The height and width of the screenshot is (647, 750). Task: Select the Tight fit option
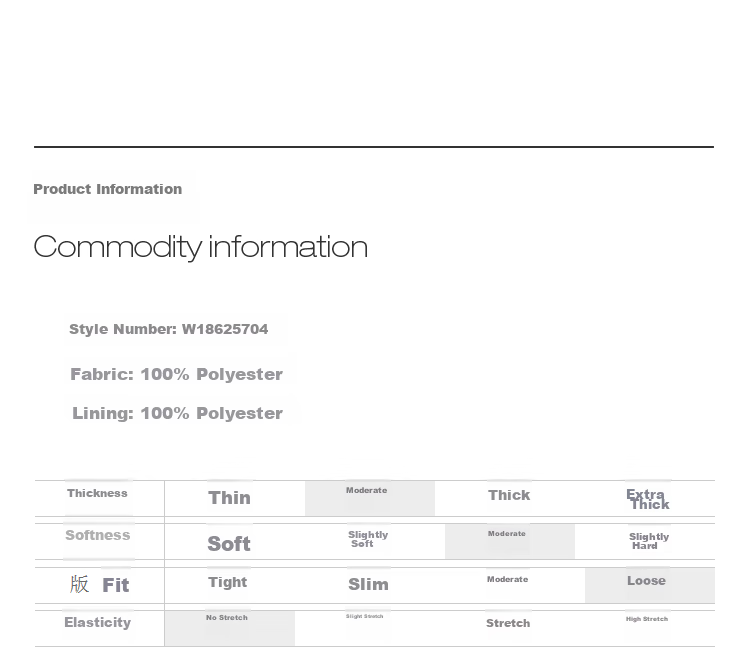click(228, 582)
